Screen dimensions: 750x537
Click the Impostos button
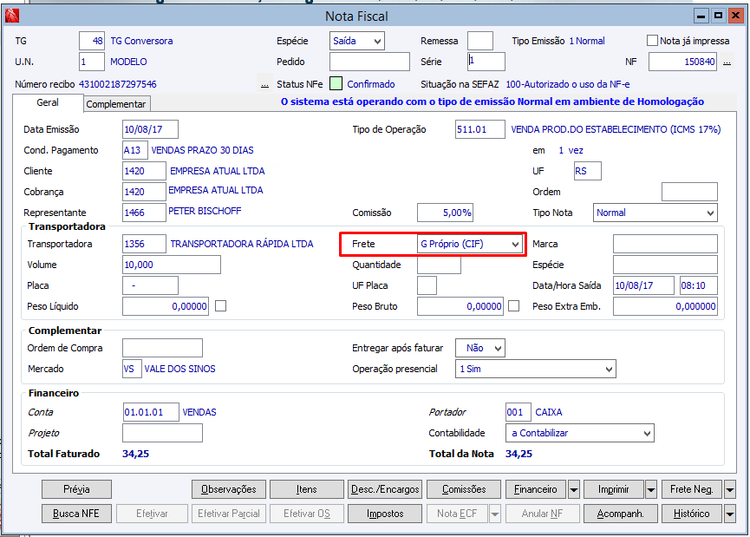pos(385,514)
